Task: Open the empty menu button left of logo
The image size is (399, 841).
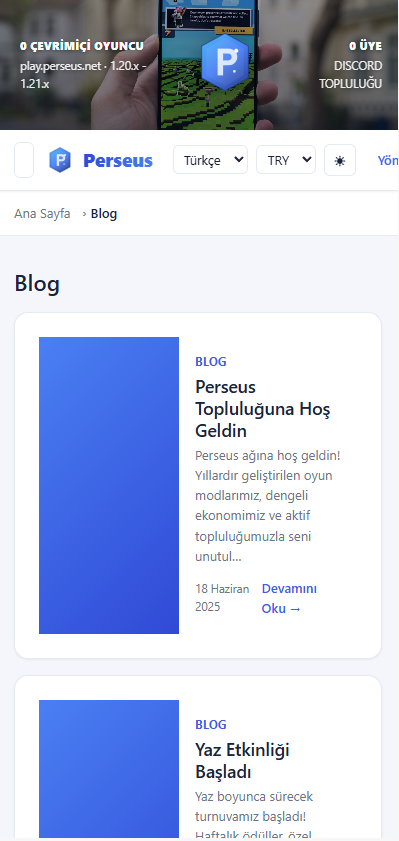Action: tap(24, 160)
